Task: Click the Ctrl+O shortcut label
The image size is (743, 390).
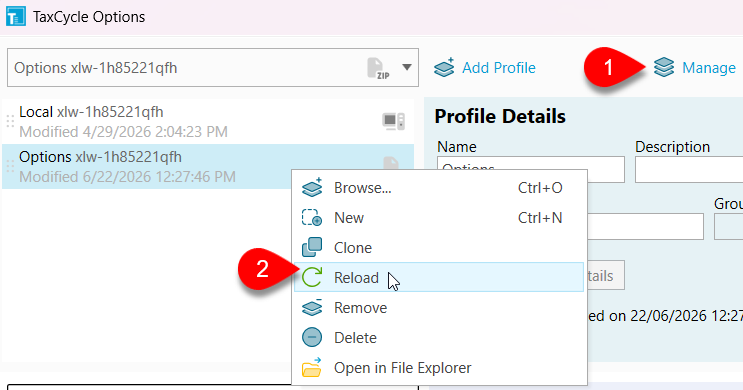Action: pyautogui.click(x=540, y=188)
